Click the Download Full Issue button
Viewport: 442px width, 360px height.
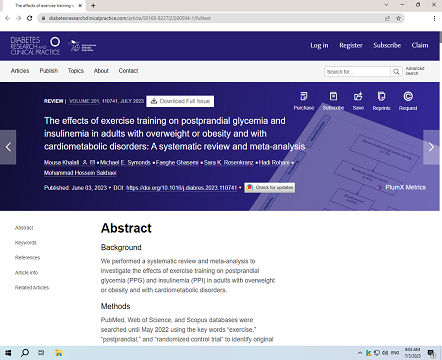pos(180,101)
